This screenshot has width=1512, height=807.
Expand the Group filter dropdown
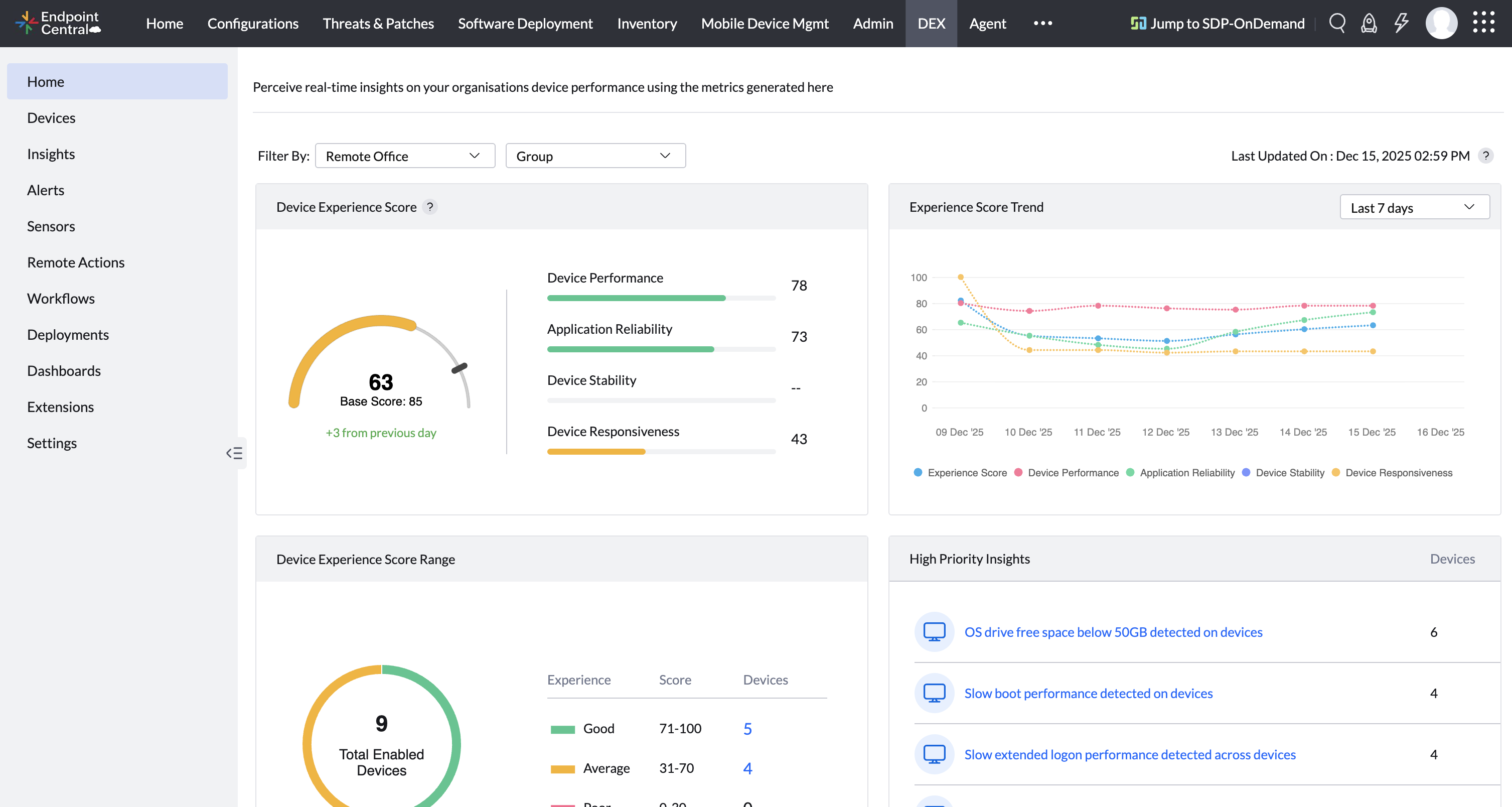[595, 156]
